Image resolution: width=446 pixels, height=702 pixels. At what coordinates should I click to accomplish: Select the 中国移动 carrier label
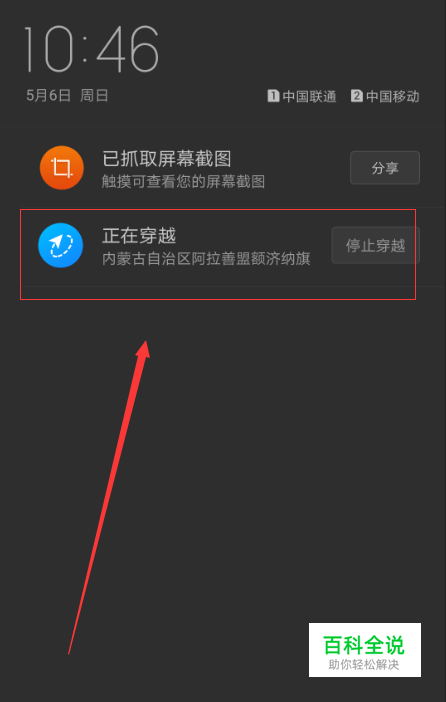[393, 96]
